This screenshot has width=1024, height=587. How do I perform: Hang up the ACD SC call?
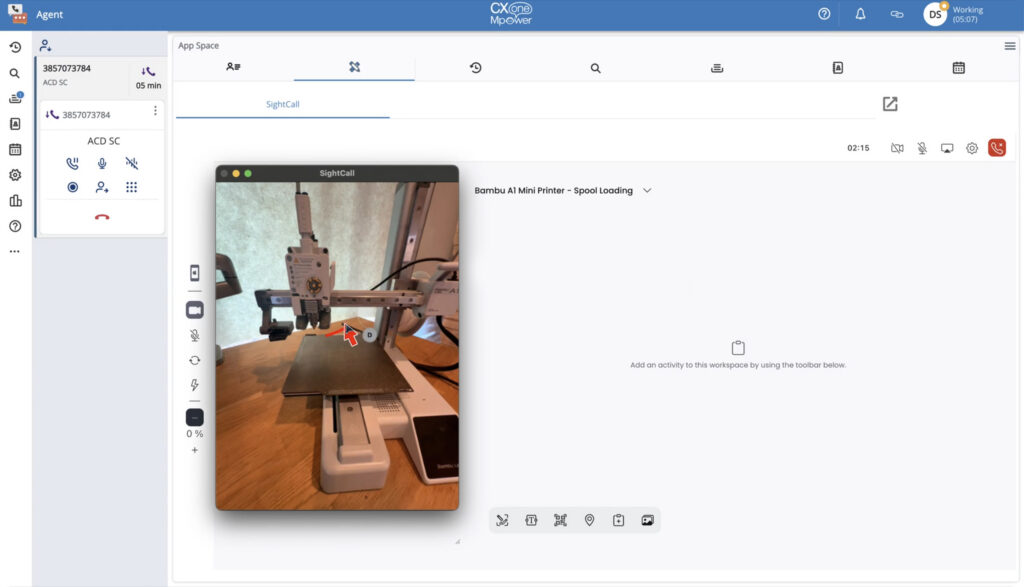tap(102, 217)
